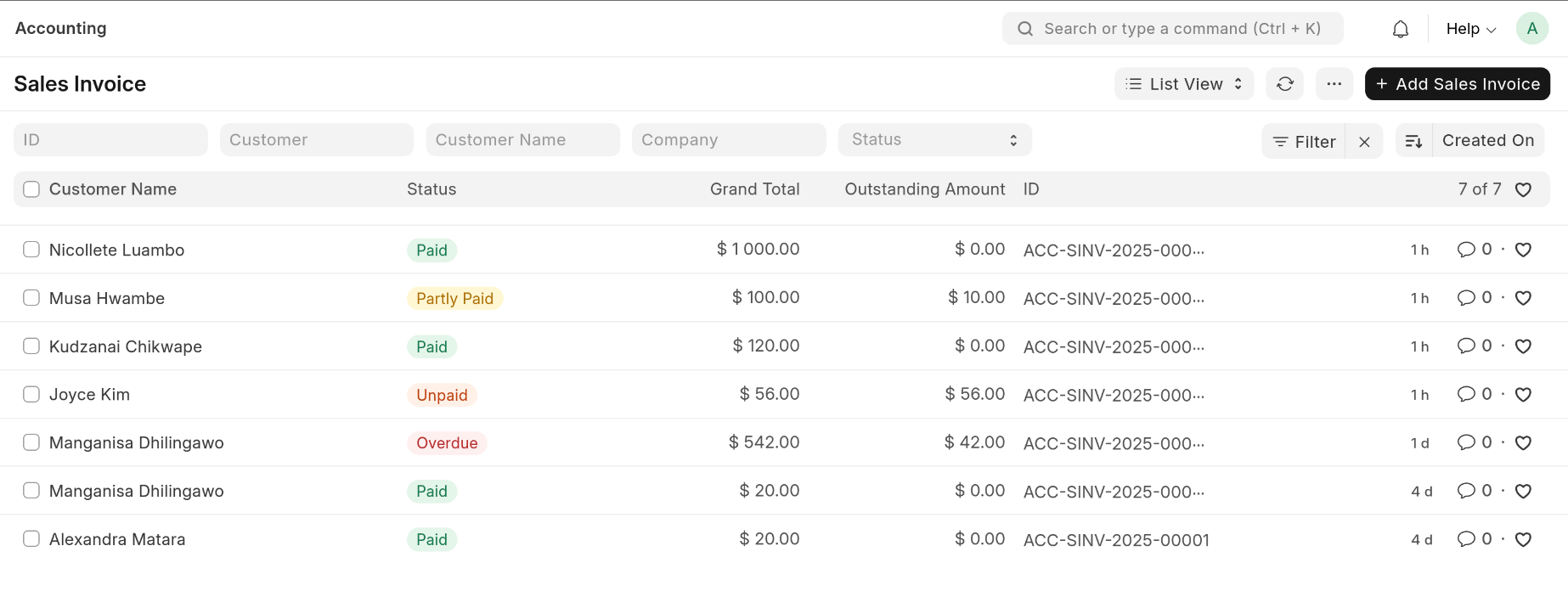1568x591 pixels.
Task: Refresh the Sales Invoice list
Action: pos(1285,84)
